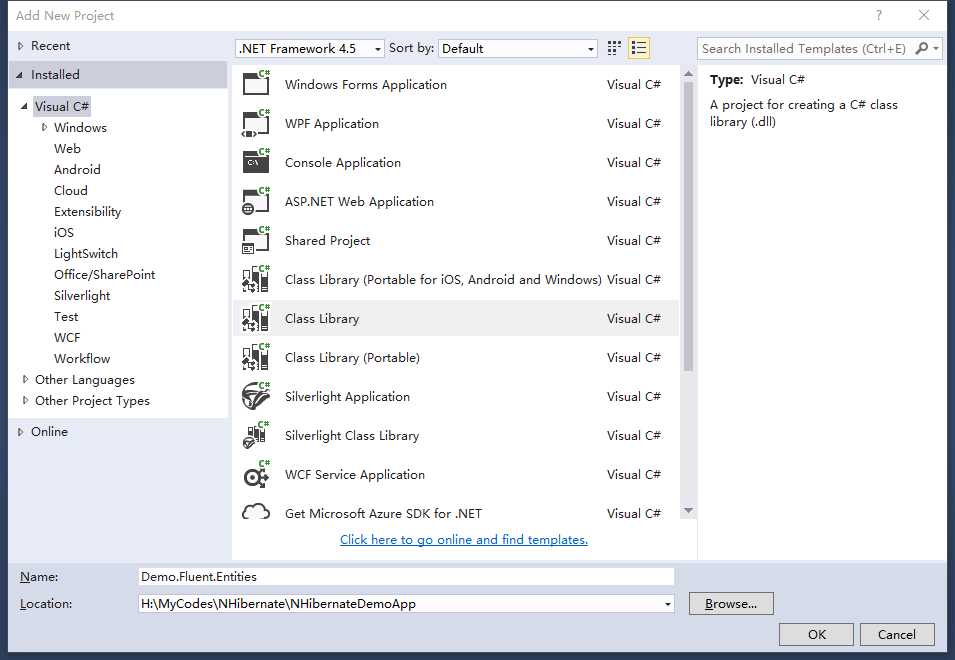Select iOS category
Viewport: 955px width, 660px height.
(x=63, y=233)
